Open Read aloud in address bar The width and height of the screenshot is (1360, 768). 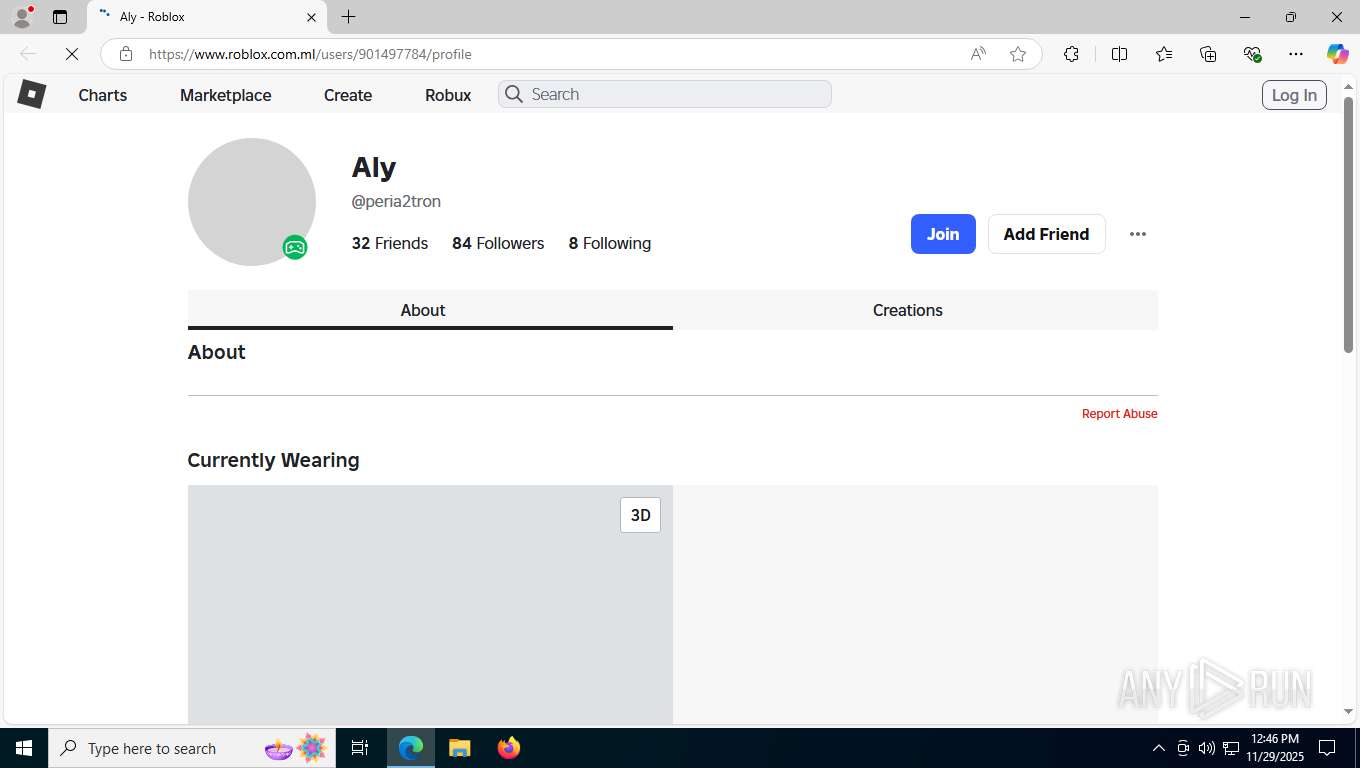pos(978,54)
